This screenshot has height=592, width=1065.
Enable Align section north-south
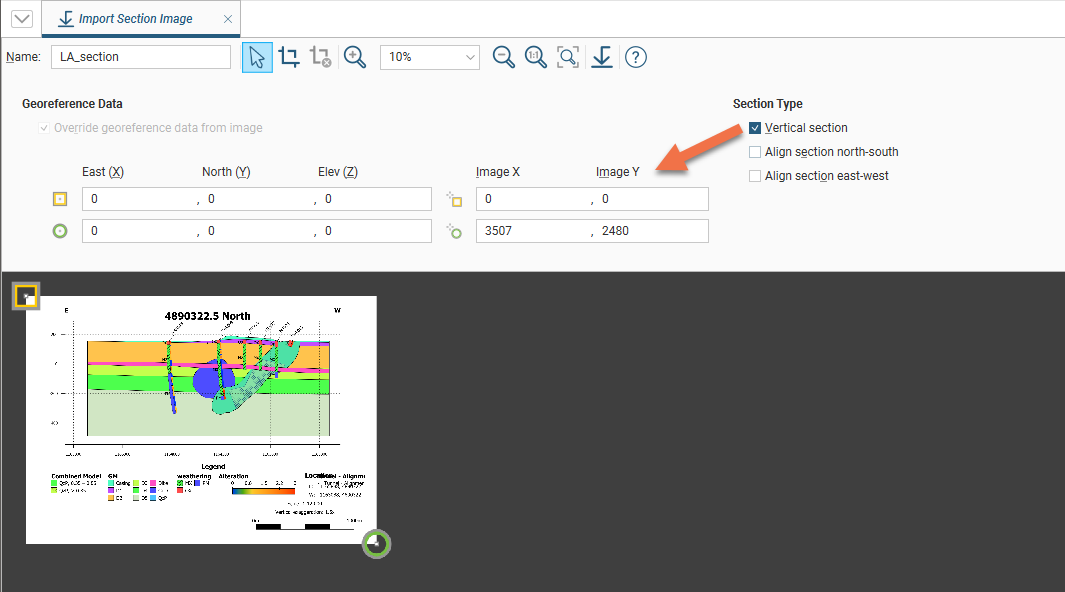pos(756,152)
